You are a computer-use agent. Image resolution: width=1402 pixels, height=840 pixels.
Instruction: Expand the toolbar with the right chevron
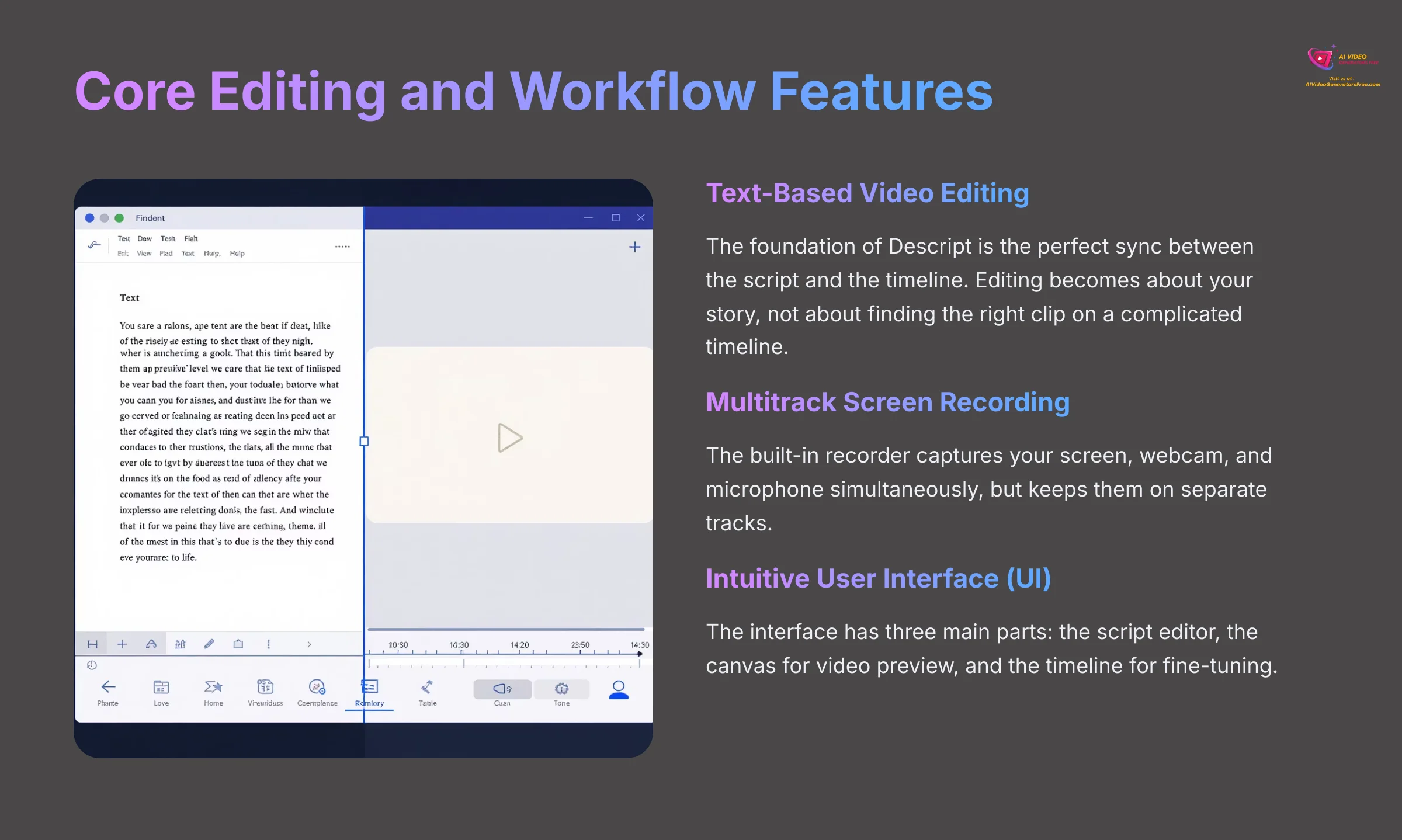tap(309, 644)
